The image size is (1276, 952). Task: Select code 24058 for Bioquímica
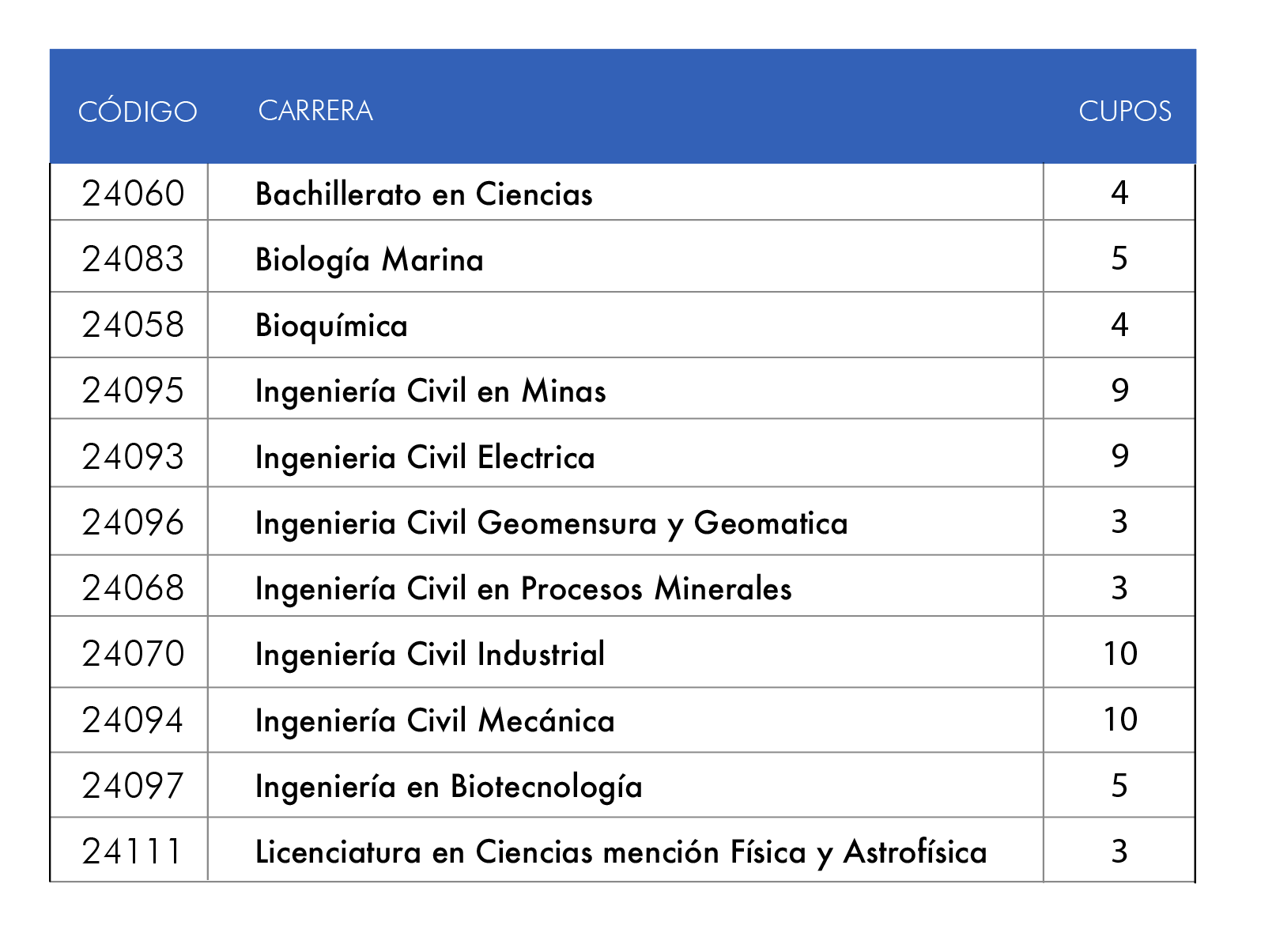[x=133, y=325]
